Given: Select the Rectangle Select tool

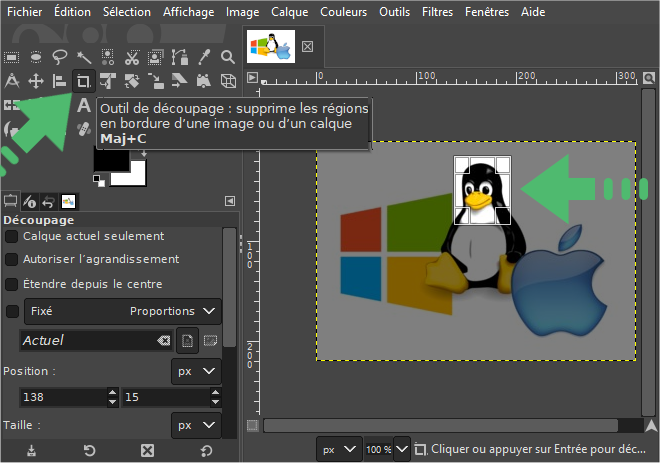Looking at the screenshot, I should tap(11, 57).
